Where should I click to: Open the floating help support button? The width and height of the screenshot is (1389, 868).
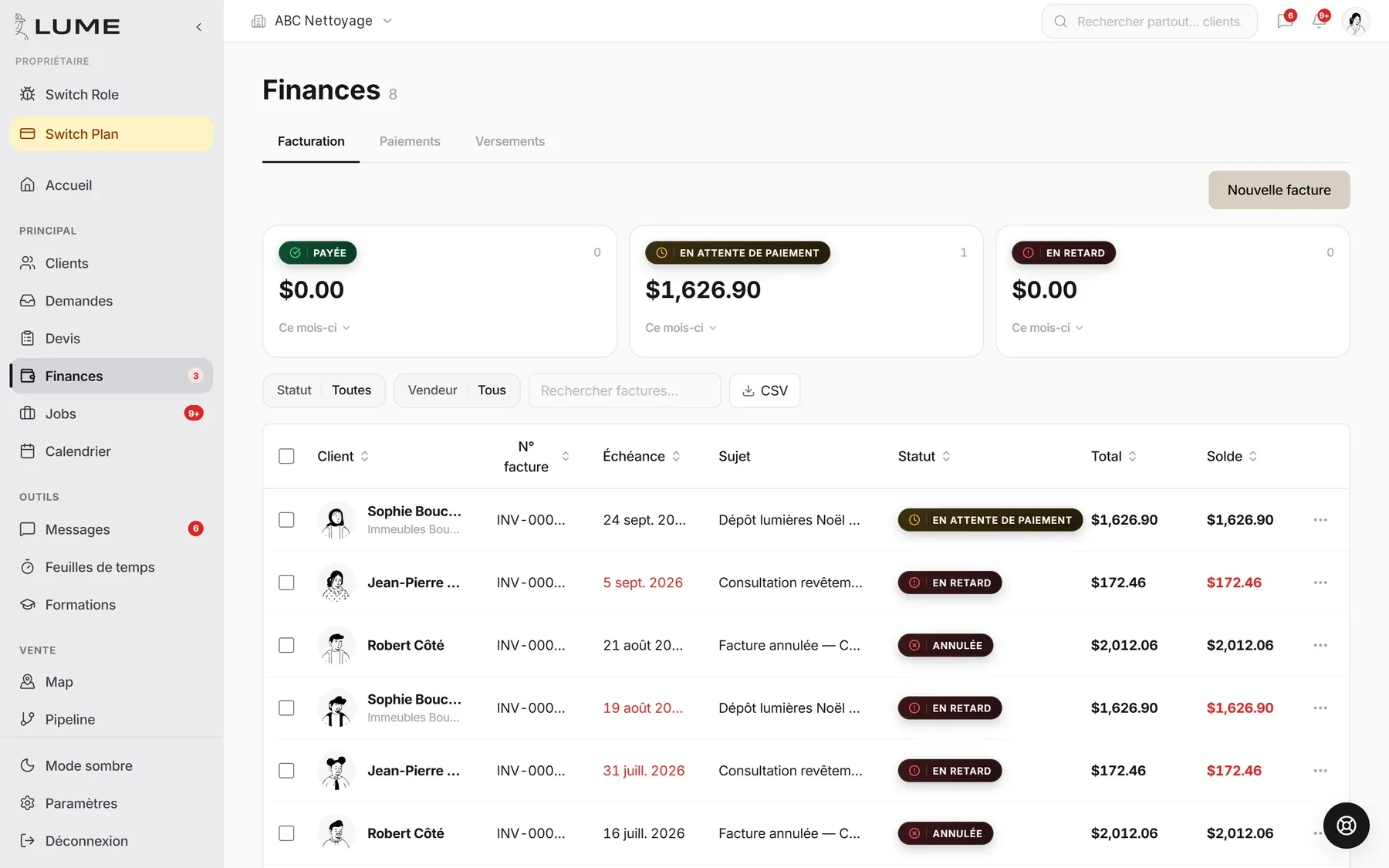point(1347,826)
